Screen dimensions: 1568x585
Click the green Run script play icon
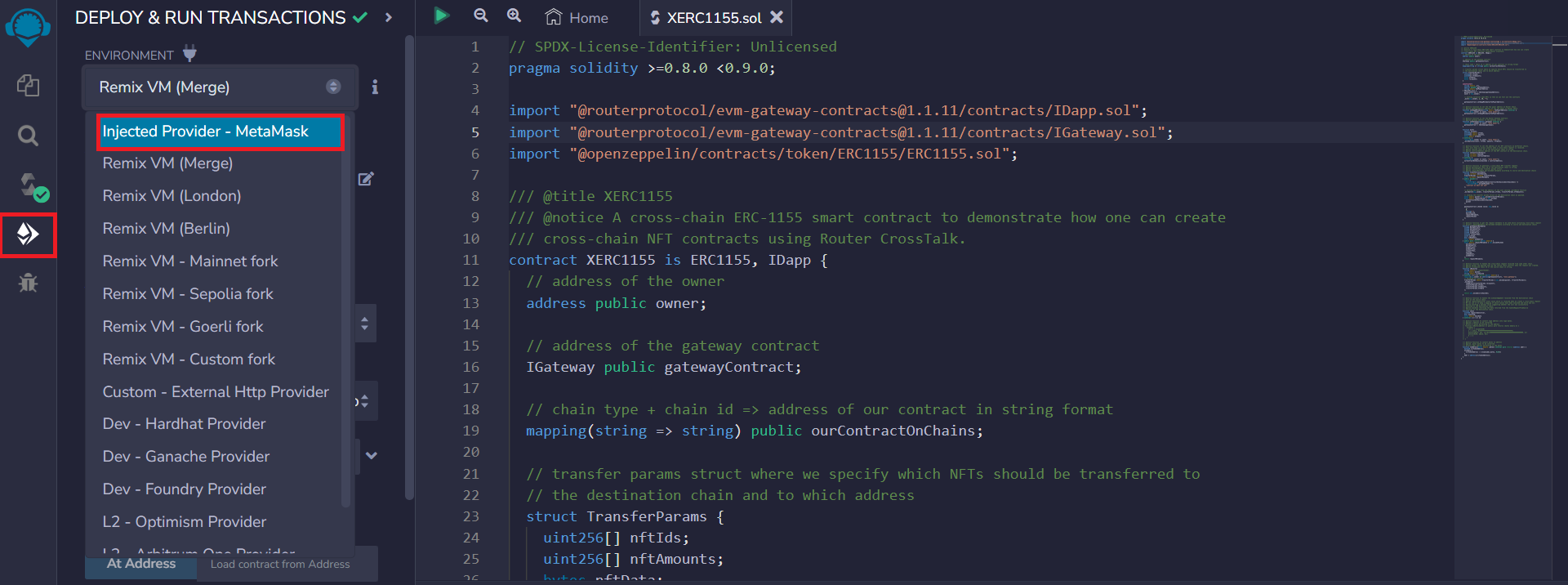pyautogui.click(x=442, y=16)
